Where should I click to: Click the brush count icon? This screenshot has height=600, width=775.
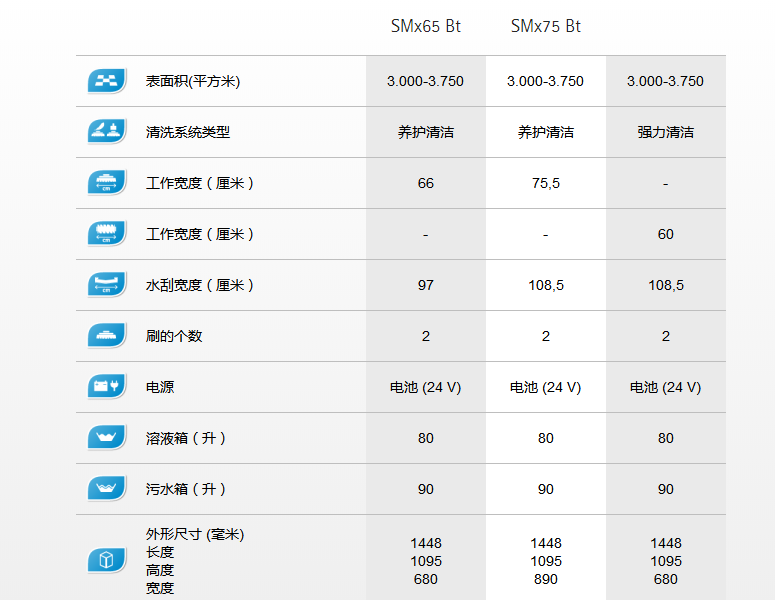[x=107, y=336]
